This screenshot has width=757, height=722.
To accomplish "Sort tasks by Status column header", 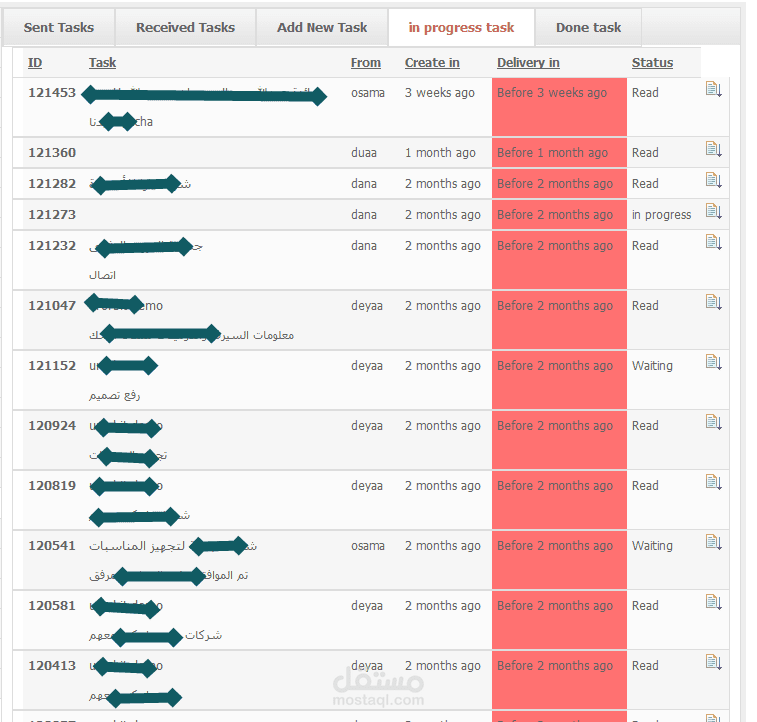I will click(x=652, y=63).
